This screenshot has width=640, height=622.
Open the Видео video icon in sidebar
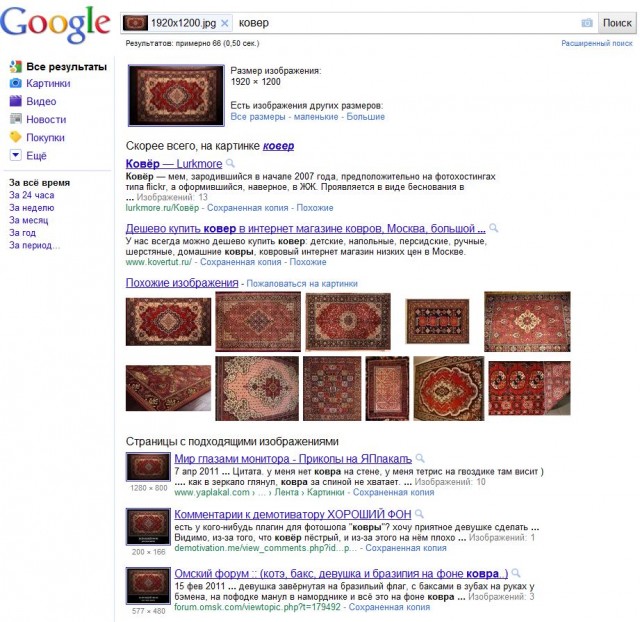pos(16,101)
